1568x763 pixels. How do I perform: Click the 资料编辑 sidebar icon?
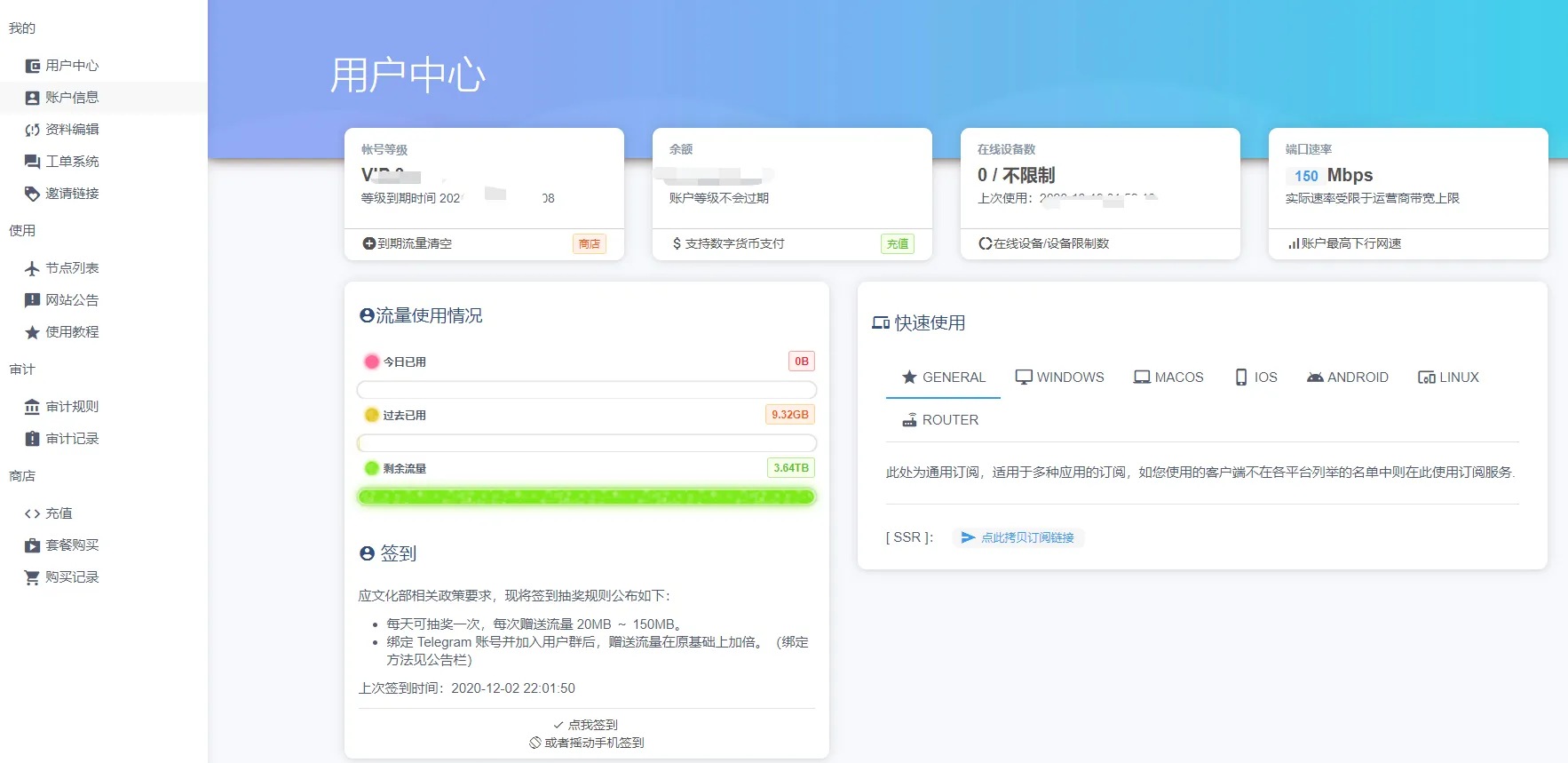click(33, 130)
